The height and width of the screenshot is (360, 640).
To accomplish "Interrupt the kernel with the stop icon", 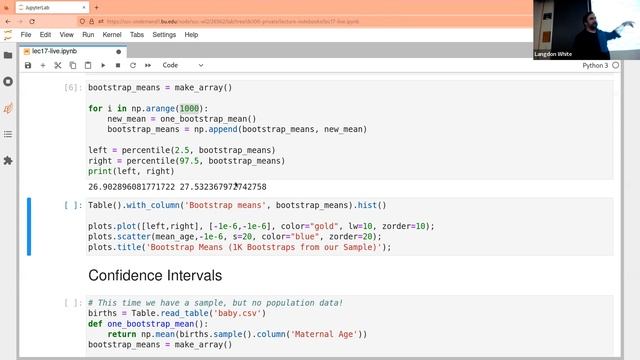I will 118,65.
